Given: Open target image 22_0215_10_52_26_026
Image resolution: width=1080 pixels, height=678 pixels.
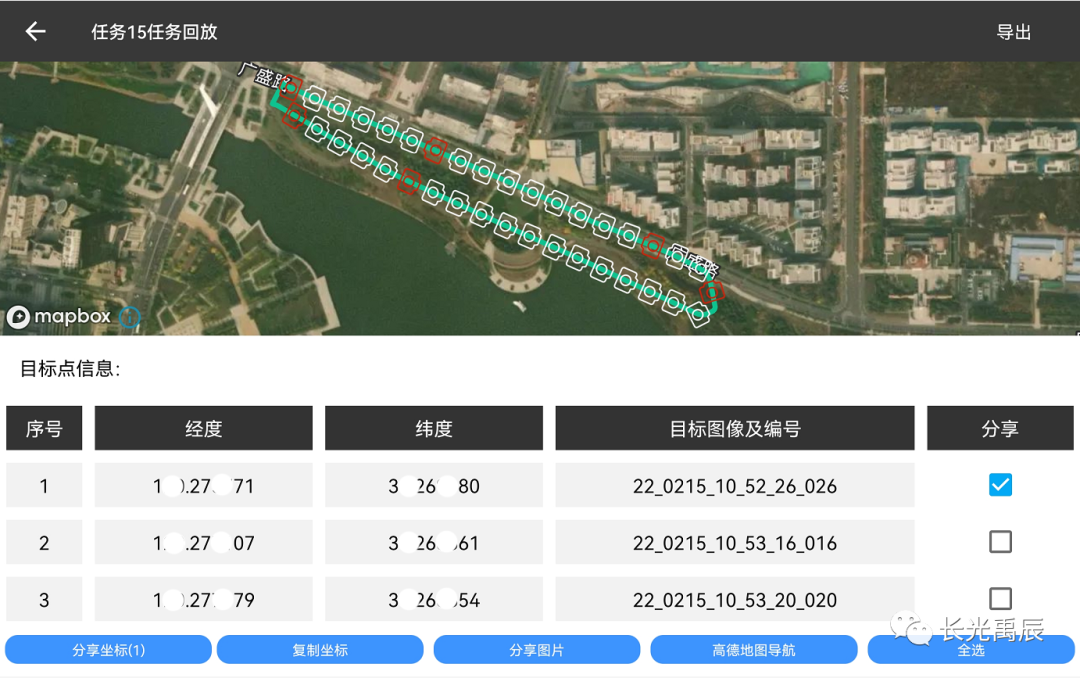Looking at the screenshot, I should [x=735, y=487].
